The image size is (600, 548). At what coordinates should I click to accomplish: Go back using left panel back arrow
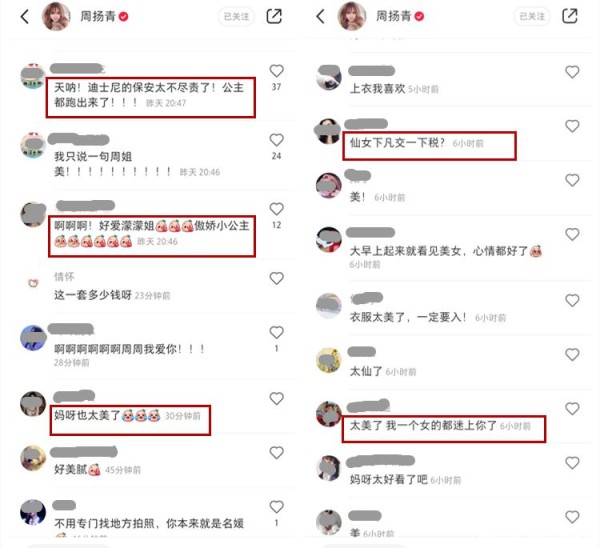click(25, 16)
